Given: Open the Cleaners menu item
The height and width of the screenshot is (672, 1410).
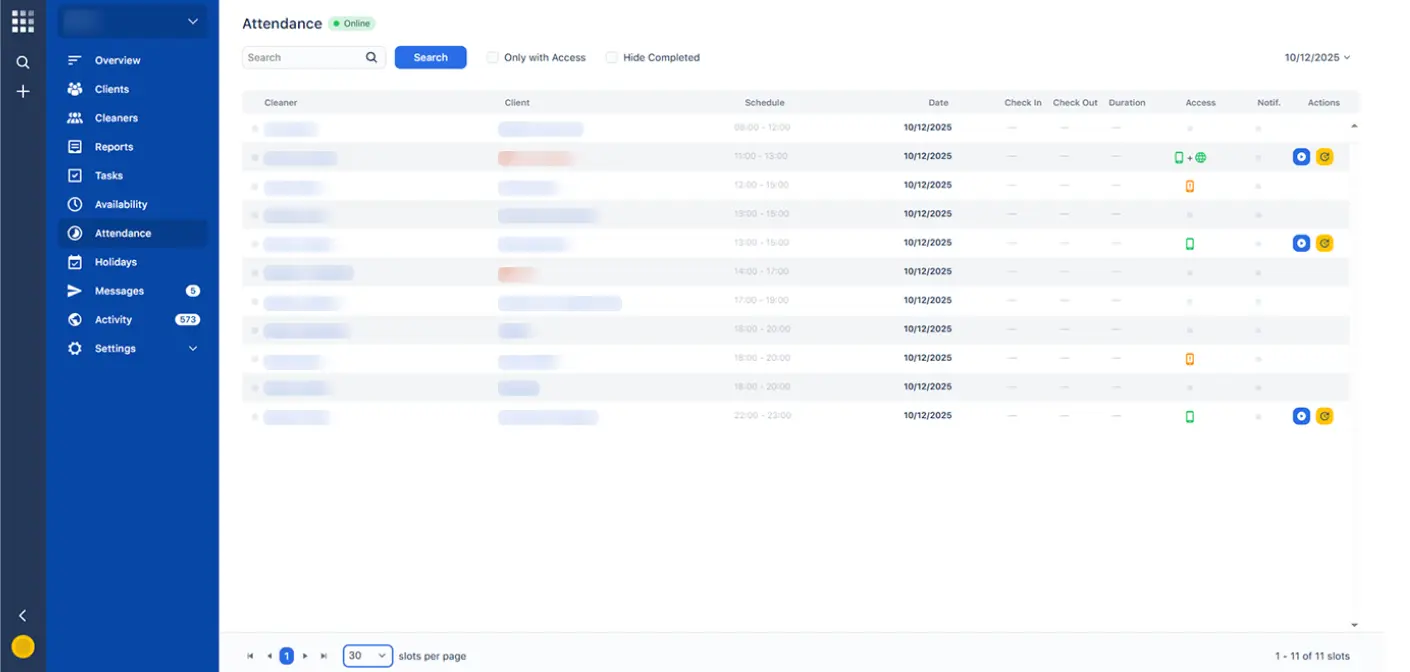Looking at the screenshot, I should point(116,118).
